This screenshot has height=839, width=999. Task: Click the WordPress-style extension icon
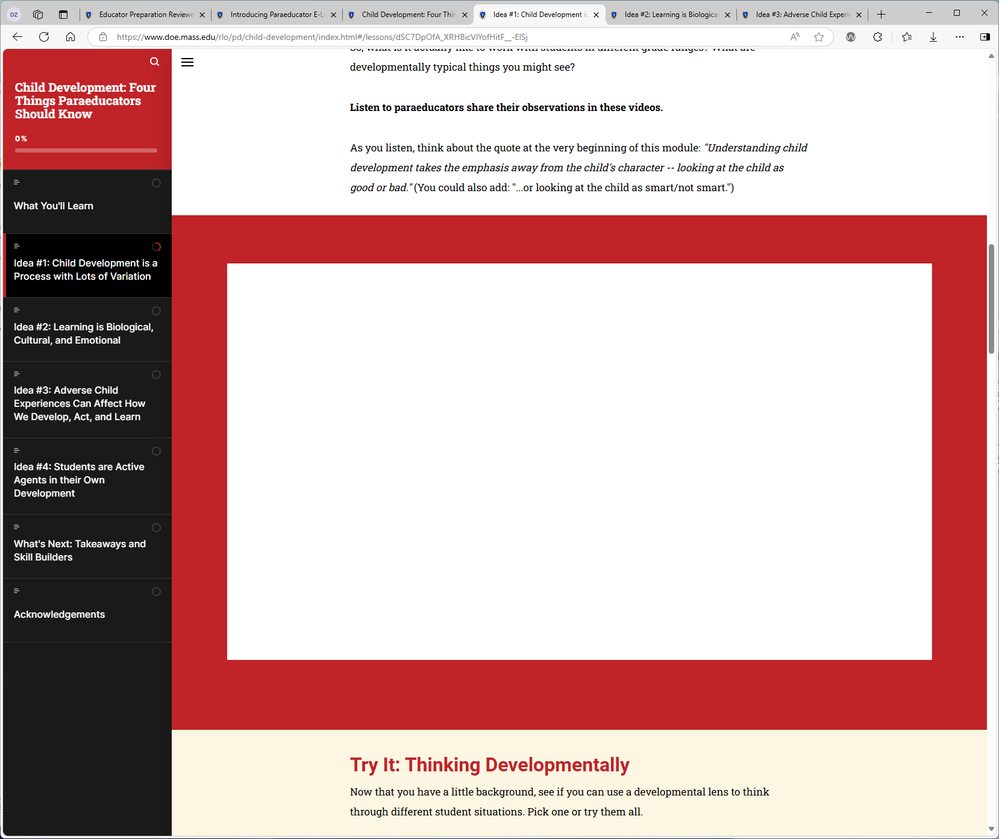(851, 37)
